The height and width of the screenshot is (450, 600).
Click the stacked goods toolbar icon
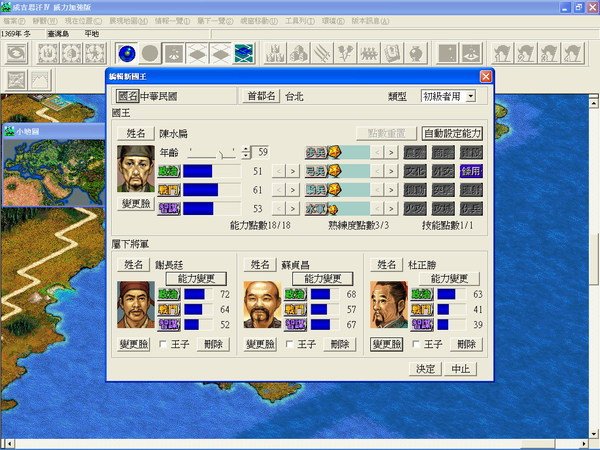(298, 53)
